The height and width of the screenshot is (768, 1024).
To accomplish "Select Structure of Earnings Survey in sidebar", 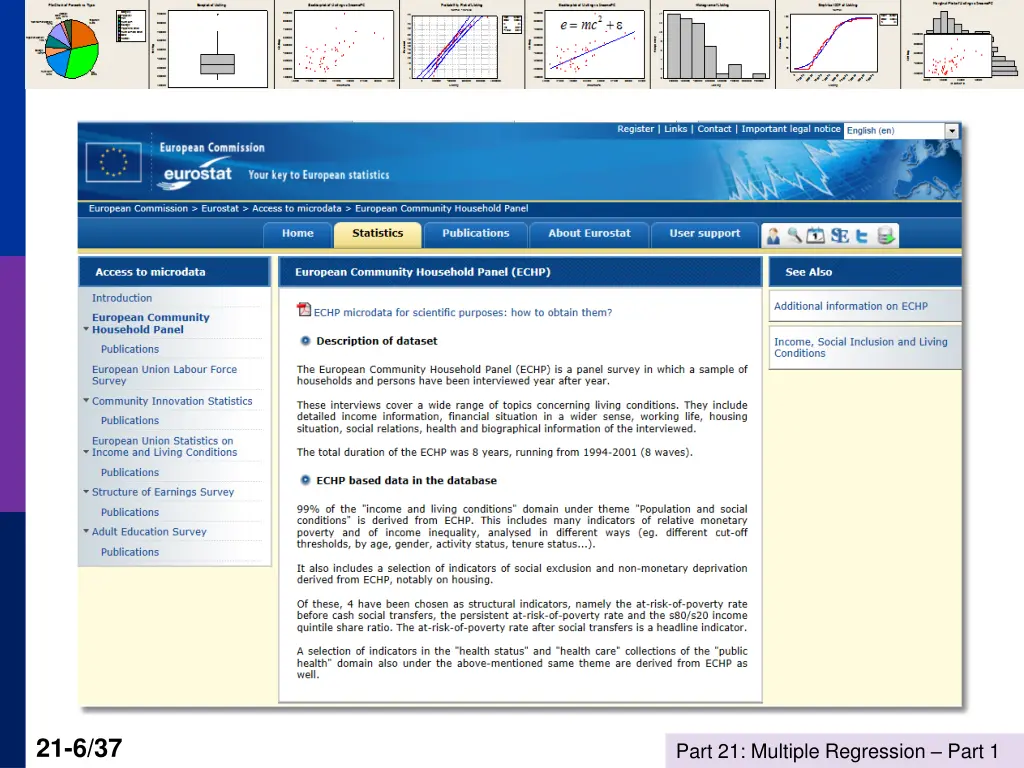I will tap(163, 492).
